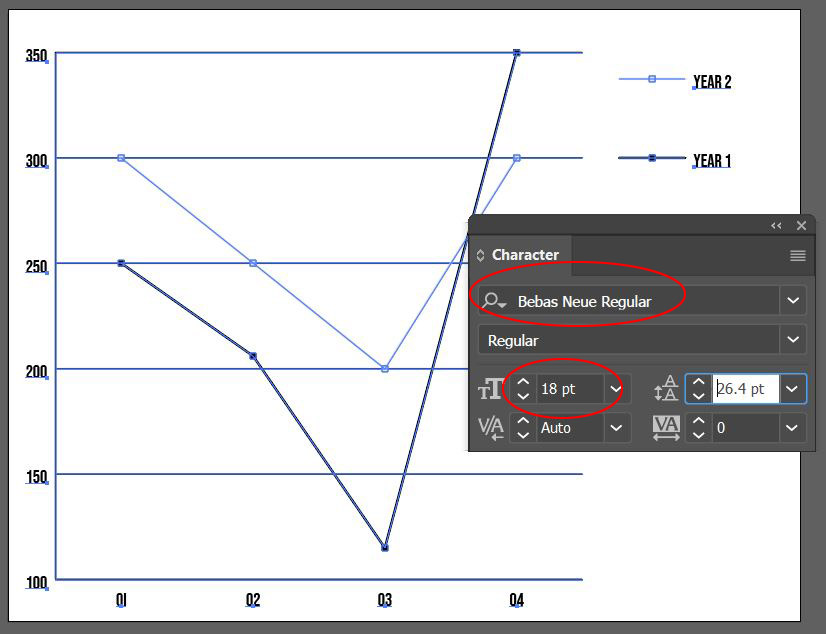Screen dimensions: 826x634
Task: Click the font search magnifier icon
Action: 493,301
